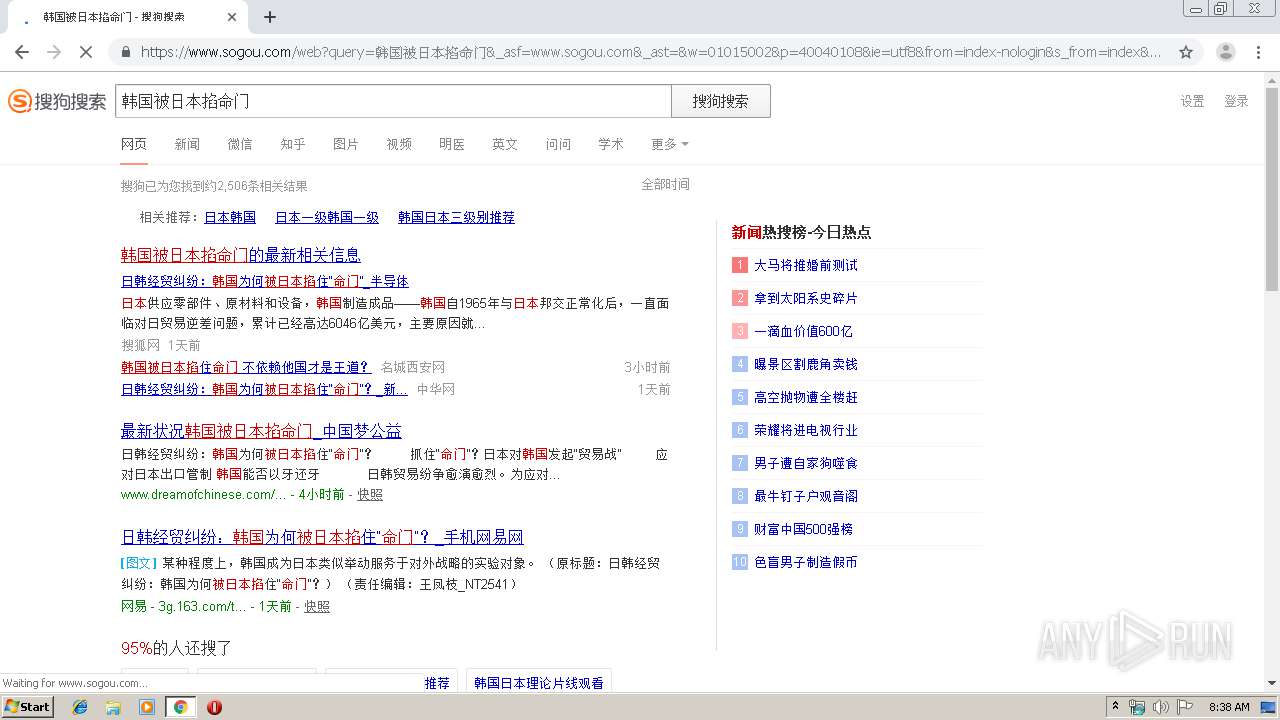Open the Action Center flag icon
Image resolution: width=1280 pixels, height=720 pixels.
point(1184,707)
